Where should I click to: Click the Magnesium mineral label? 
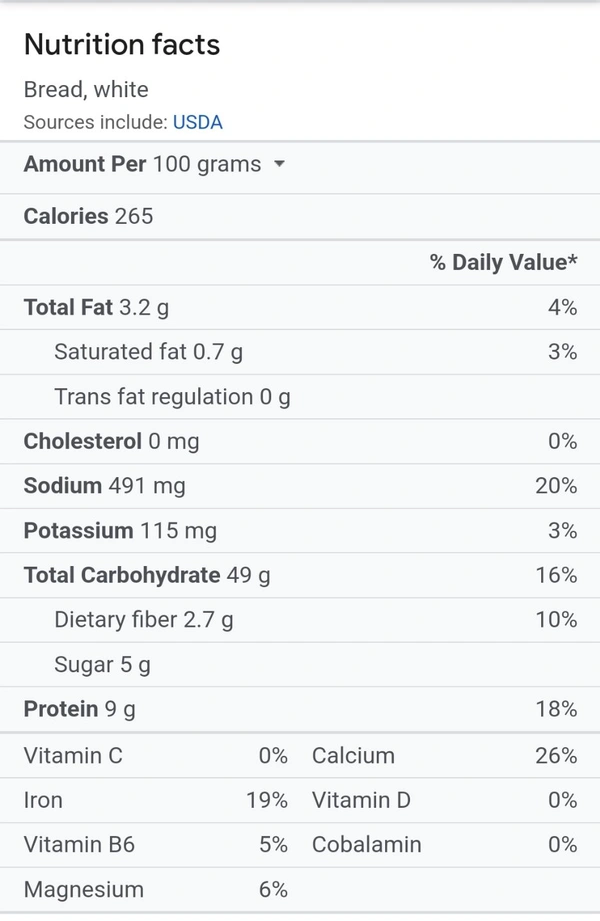point(84,890)
